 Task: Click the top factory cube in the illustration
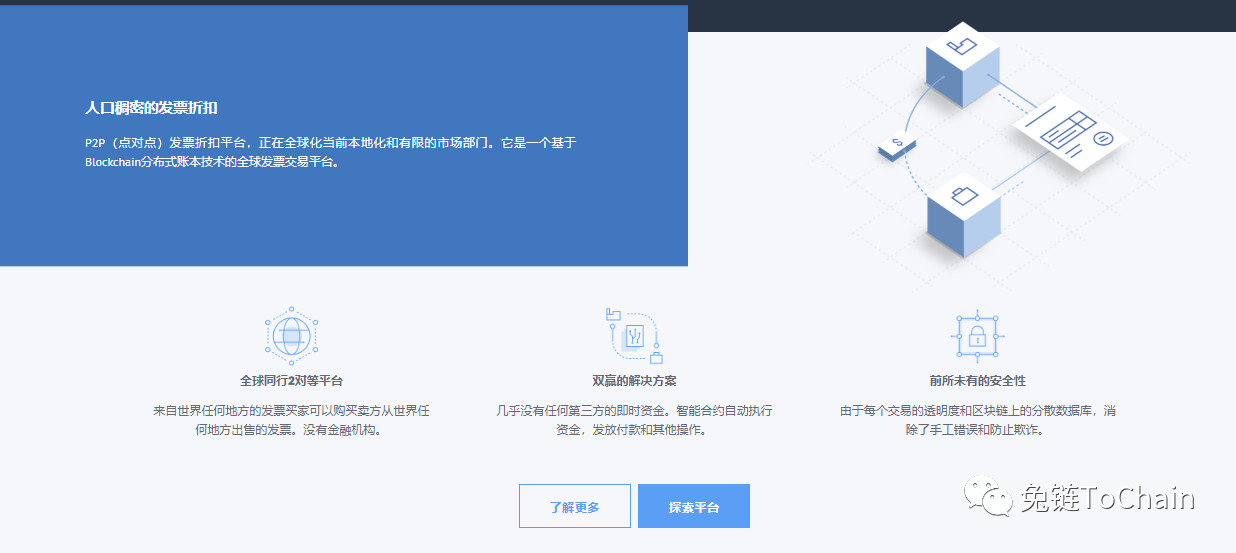pos(963,63)
